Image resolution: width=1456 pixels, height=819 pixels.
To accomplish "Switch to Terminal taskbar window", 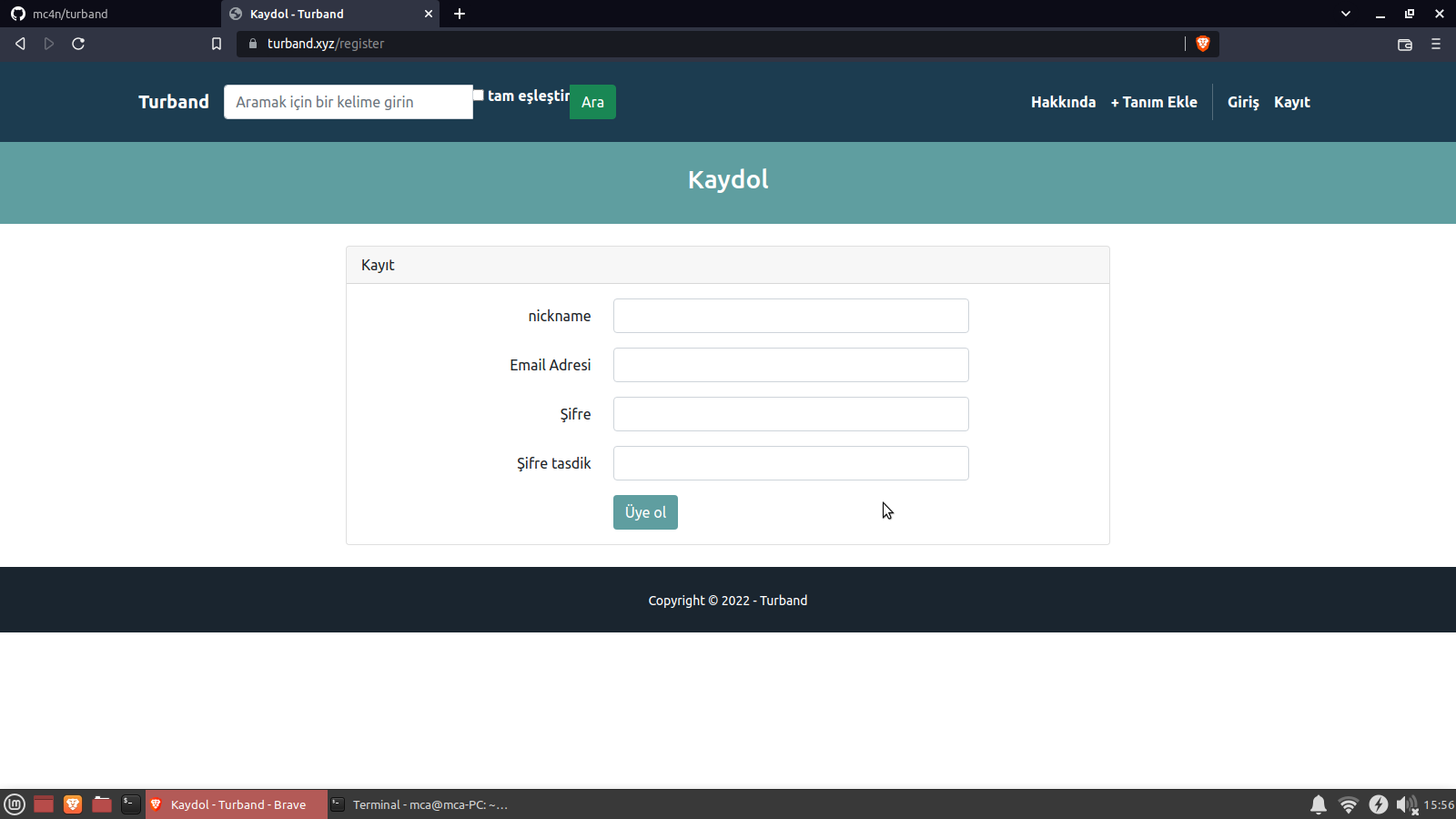I will [420, 804].
